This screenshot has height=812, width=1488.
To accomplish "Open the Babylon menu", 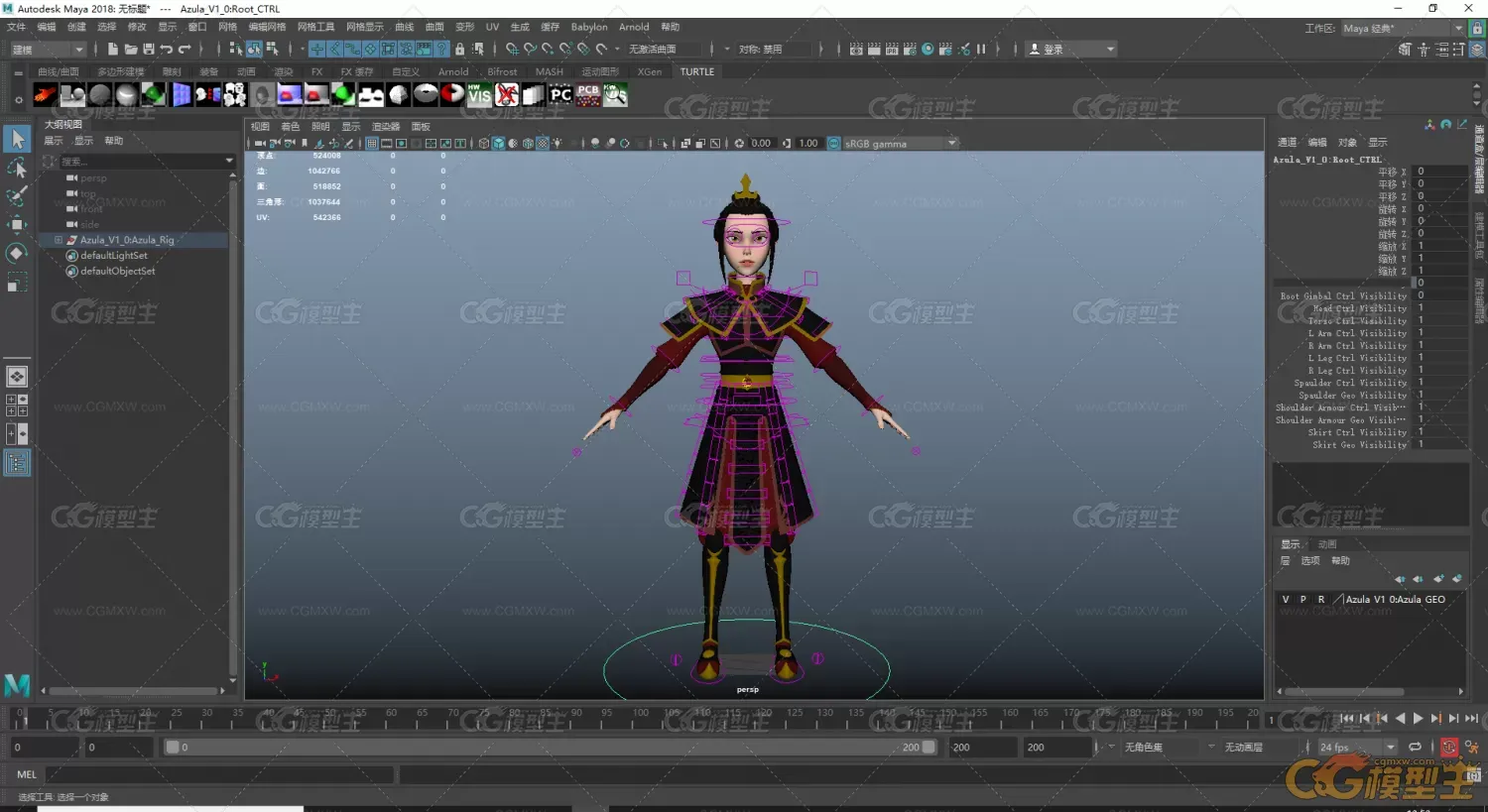I will (x=589, y=27).
